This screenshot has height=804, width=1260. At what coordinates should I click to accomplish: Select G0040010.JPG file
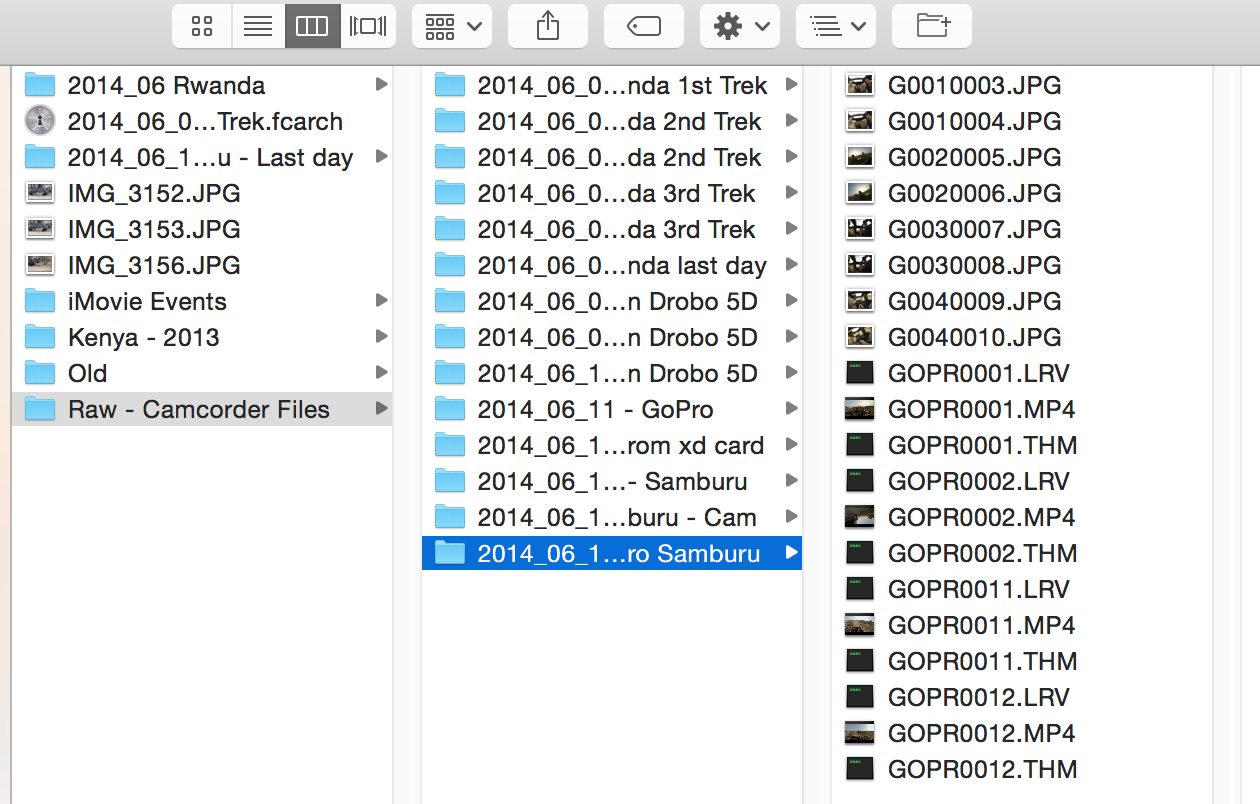1022,337
